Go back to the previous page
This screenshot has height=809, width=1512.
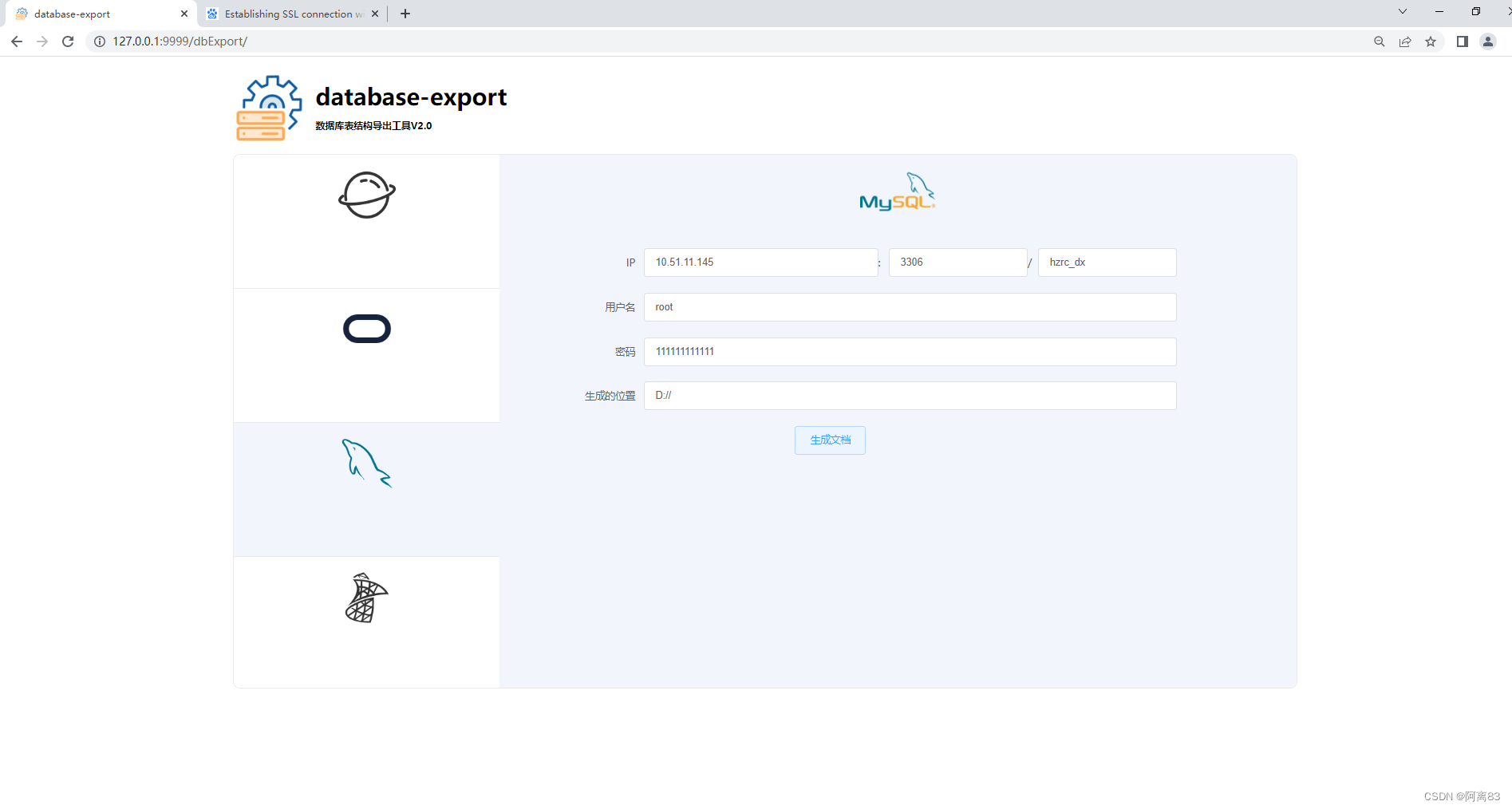pos(17,41)
